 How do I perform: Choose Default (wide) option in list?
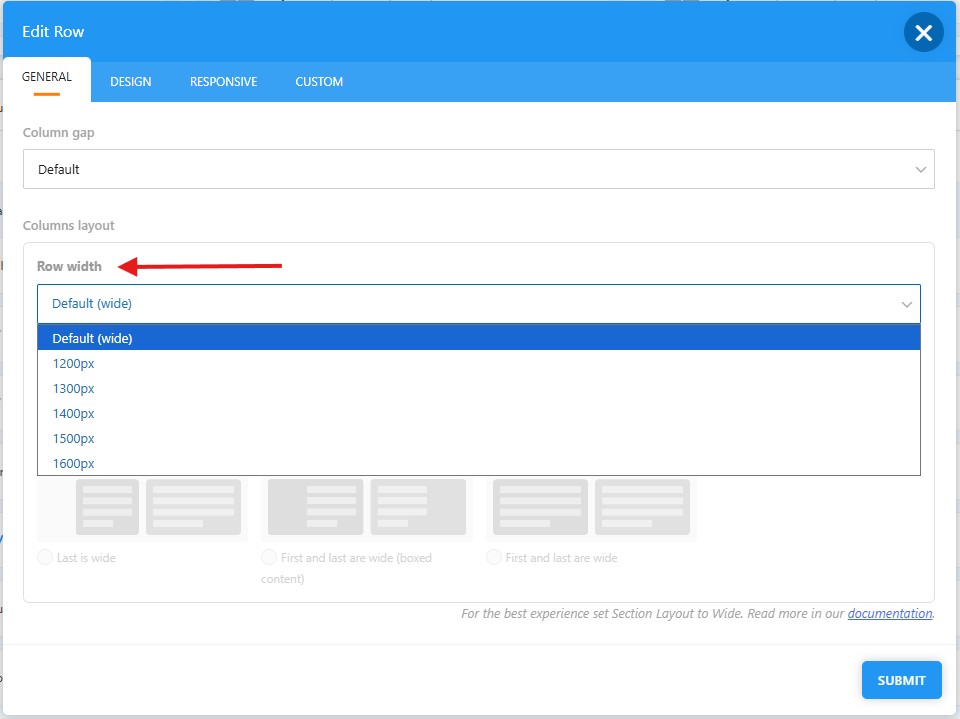coord(479,338)
